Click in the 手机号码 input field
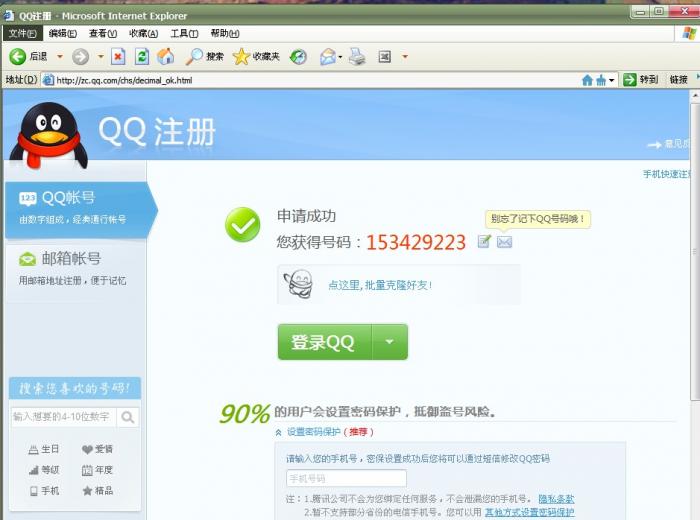This screenshot has height=520, width=700. pyautogui.click(x=346, y=478)
